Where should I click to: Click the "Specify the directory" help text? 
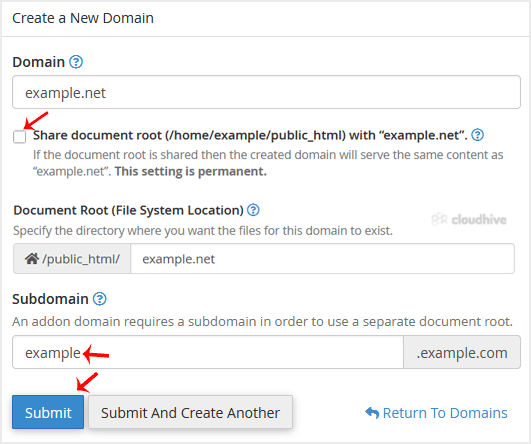click(x=203, y=231)
